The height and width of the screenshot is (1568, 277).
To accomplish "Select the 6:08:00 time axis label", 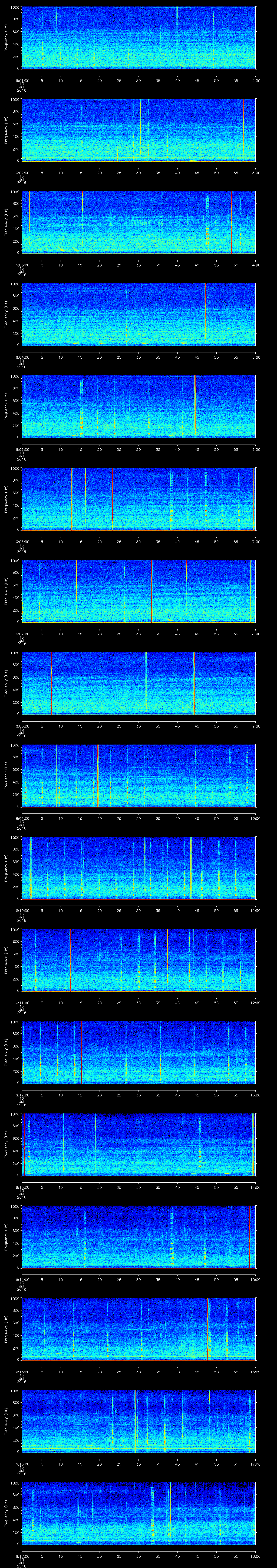I will [x=22, y=726].
